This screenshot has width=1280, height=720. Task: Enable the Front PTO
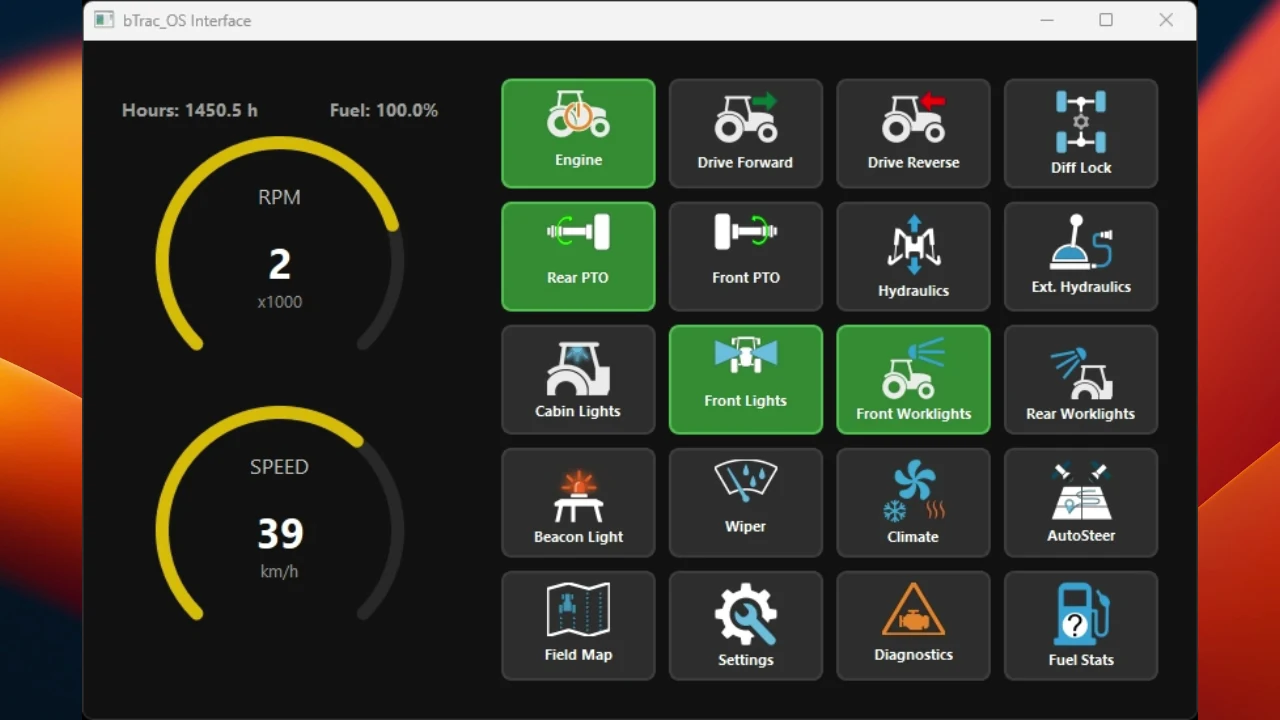[745, 256]
